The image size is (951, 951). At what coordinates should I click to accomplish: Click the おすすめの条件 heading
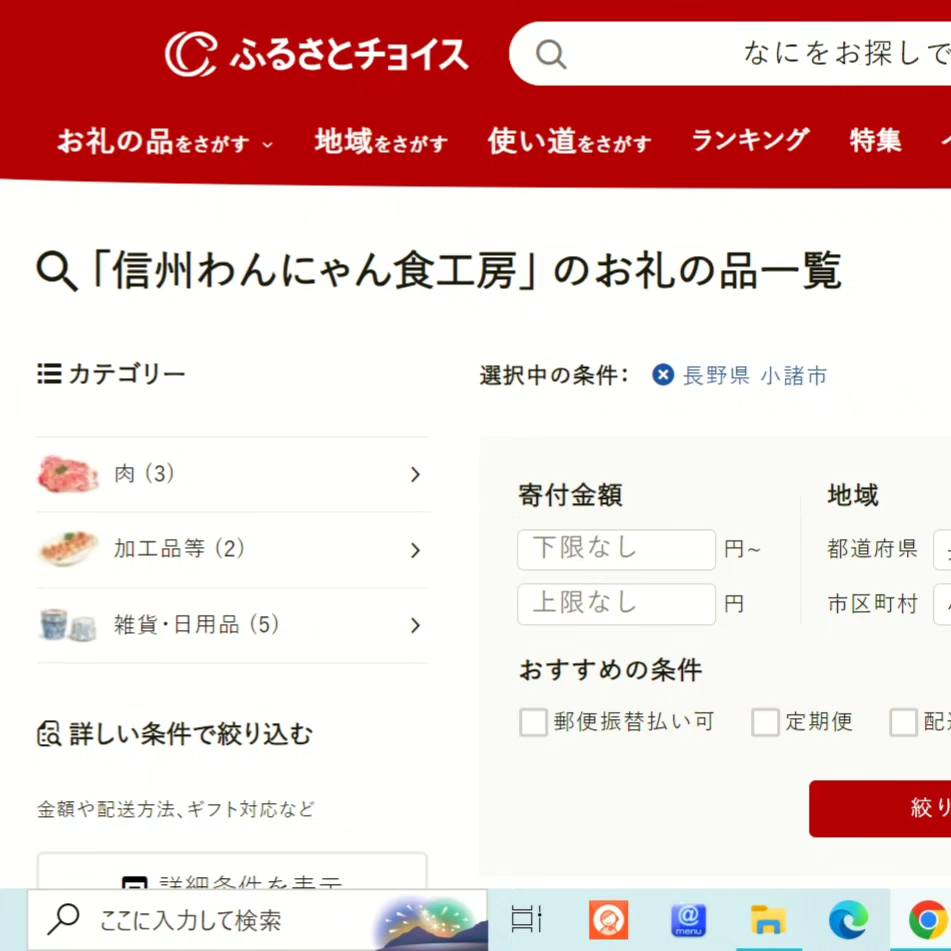pos(611,670)
